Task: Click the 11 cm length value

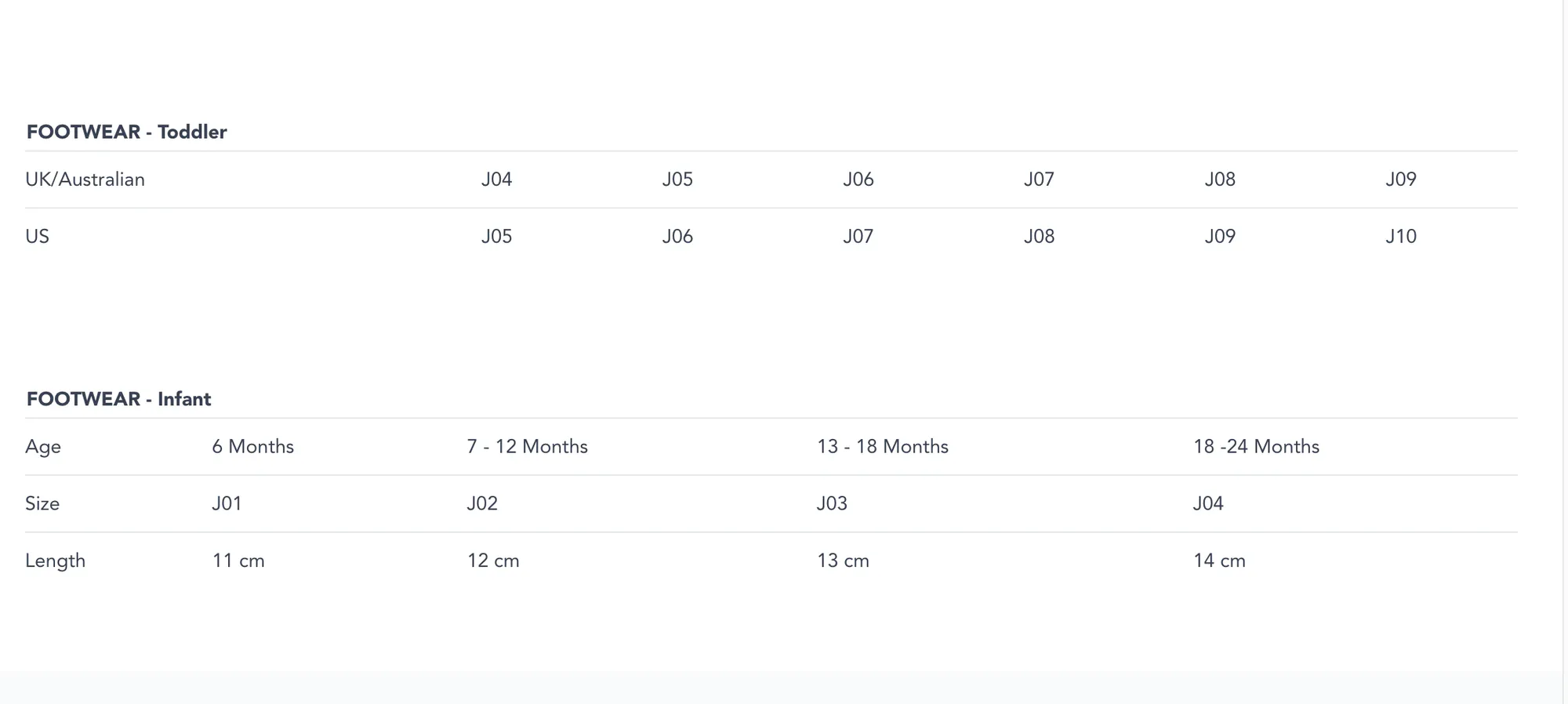Action: (x=238, y=561)
